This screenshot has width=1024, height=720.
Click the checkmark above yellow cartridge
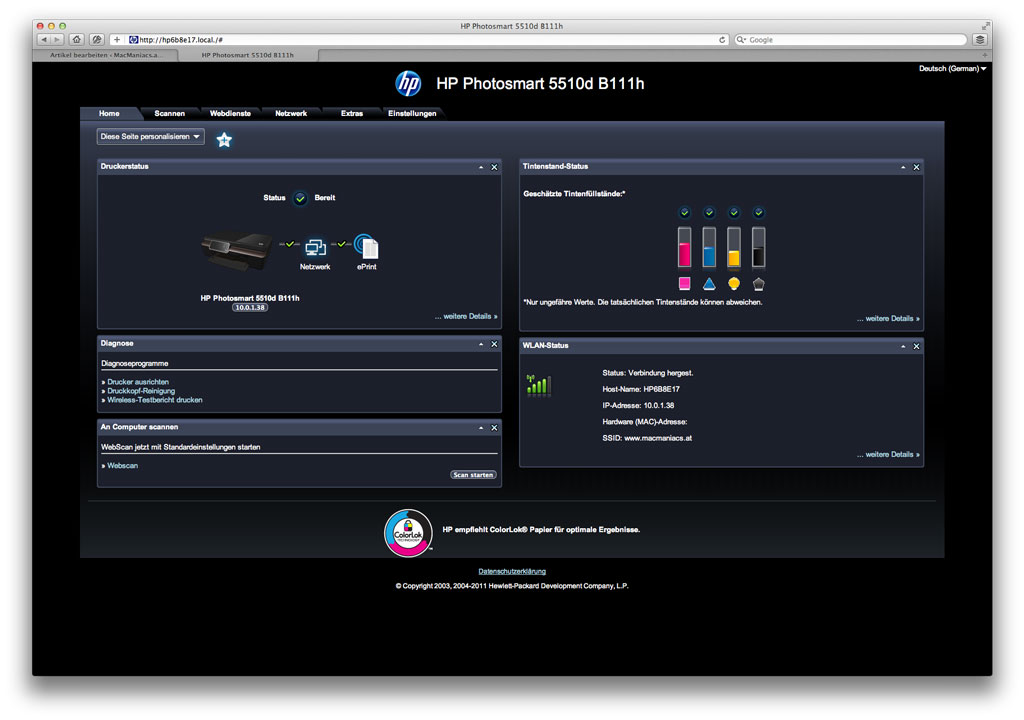coord(734,212)
